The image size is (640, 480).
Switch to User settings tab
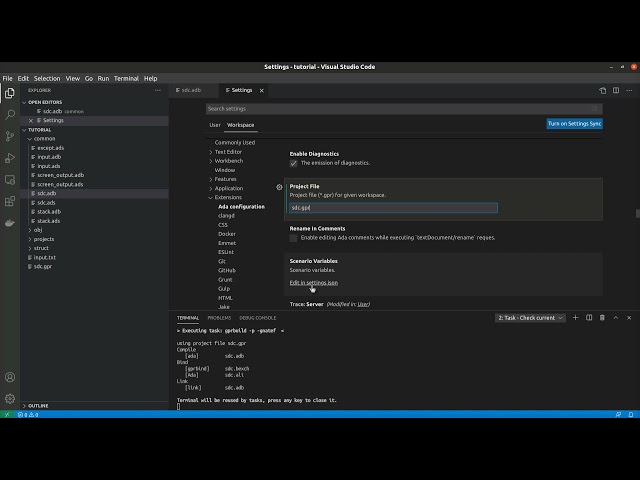215,125
